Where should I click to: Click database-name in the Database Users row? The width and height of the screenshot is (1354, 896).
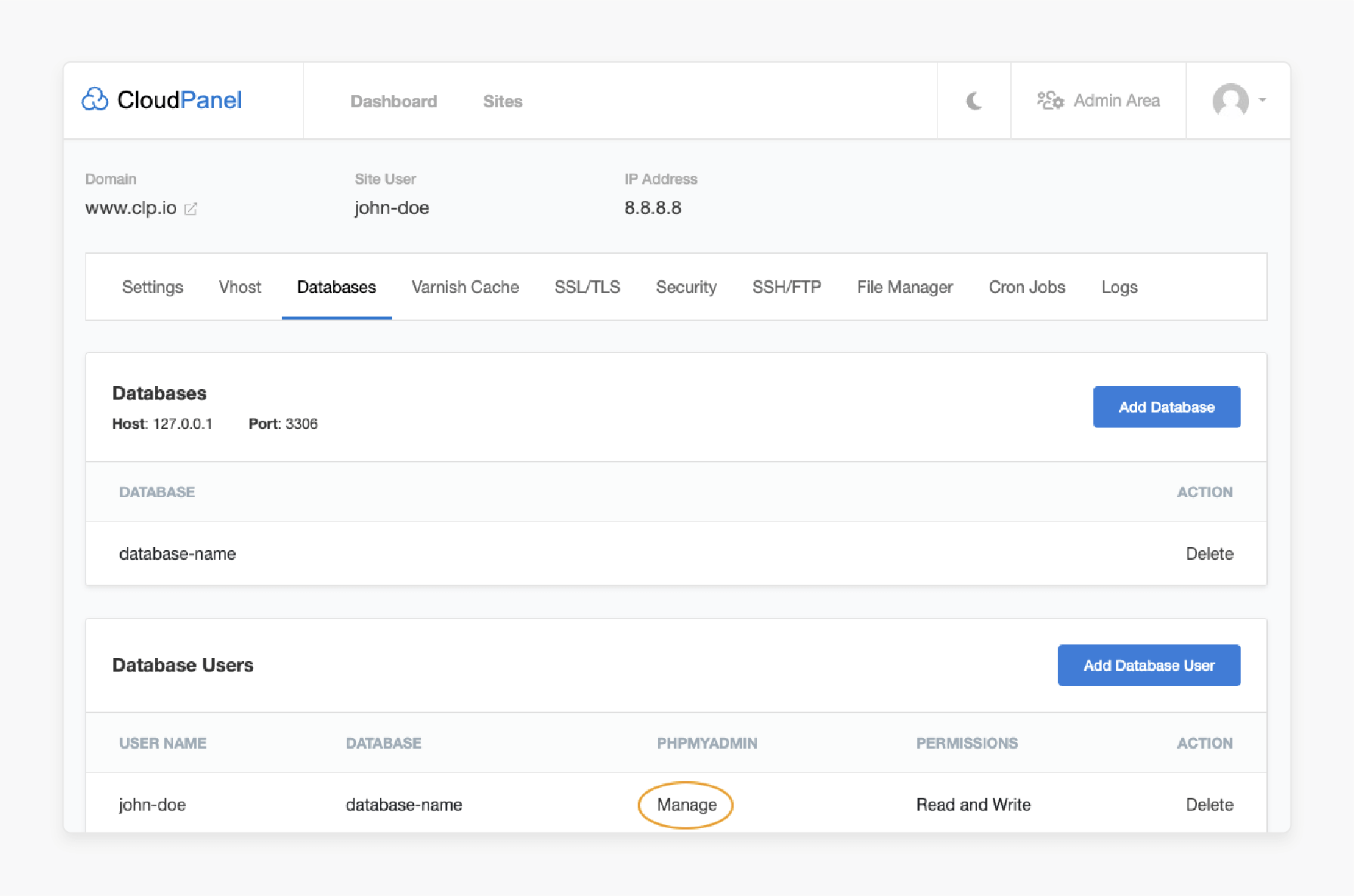403,805
